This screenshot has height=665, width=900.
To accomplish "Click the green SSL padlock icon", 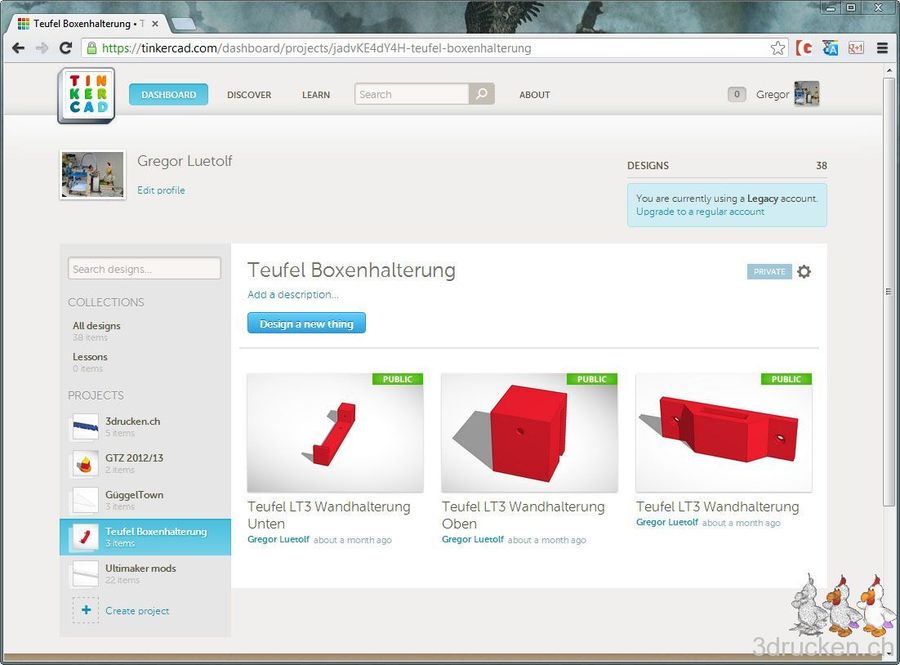I will [x=91, y=48].
